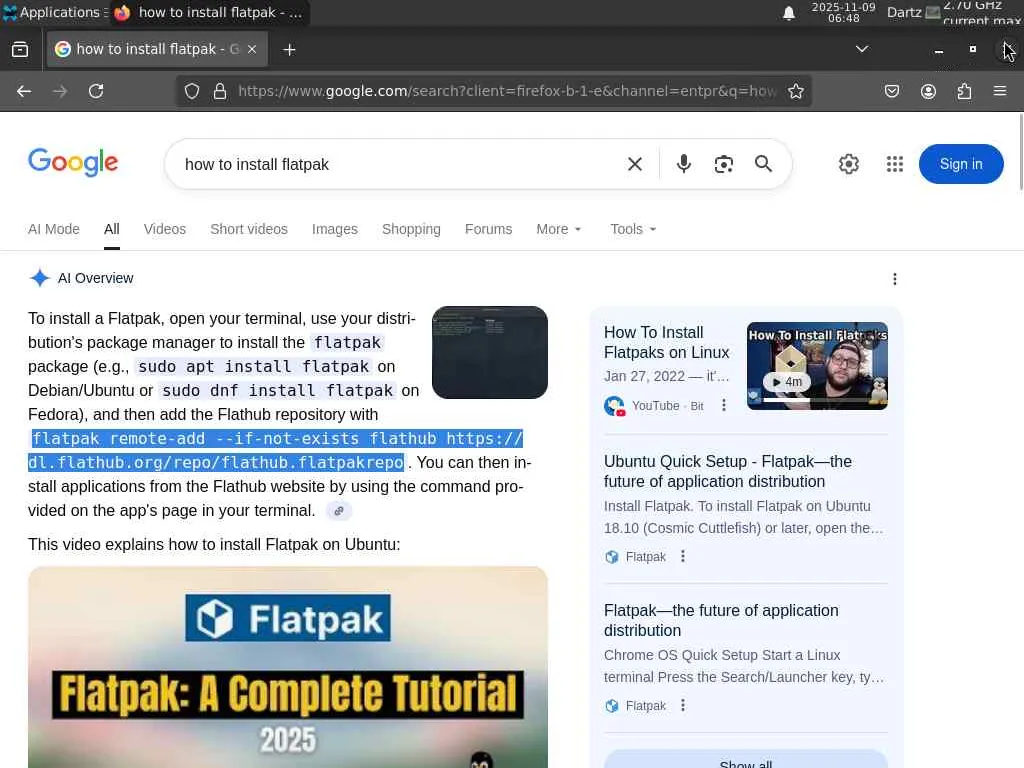The height and width of the screenshot is (768, 1024).
Task: Submit search with magnifier icon
Action: pos(763,164)
